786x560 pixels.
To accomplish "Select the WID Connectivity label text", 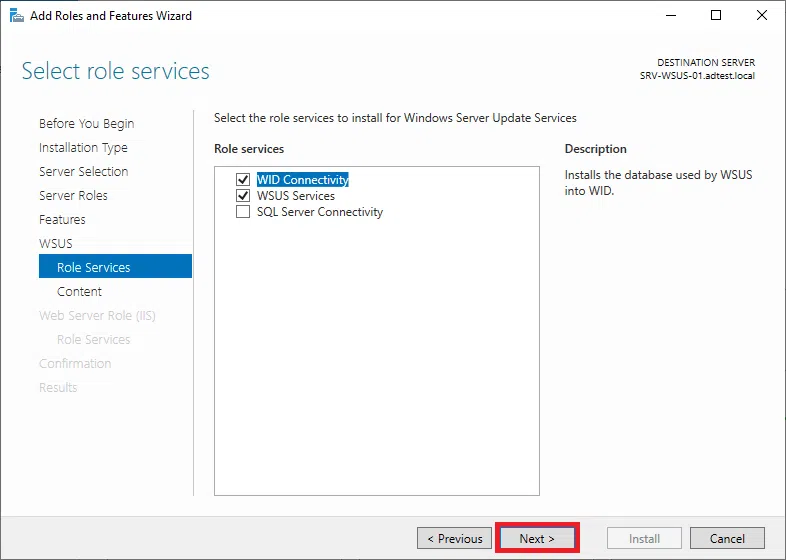I will [302, 180].
